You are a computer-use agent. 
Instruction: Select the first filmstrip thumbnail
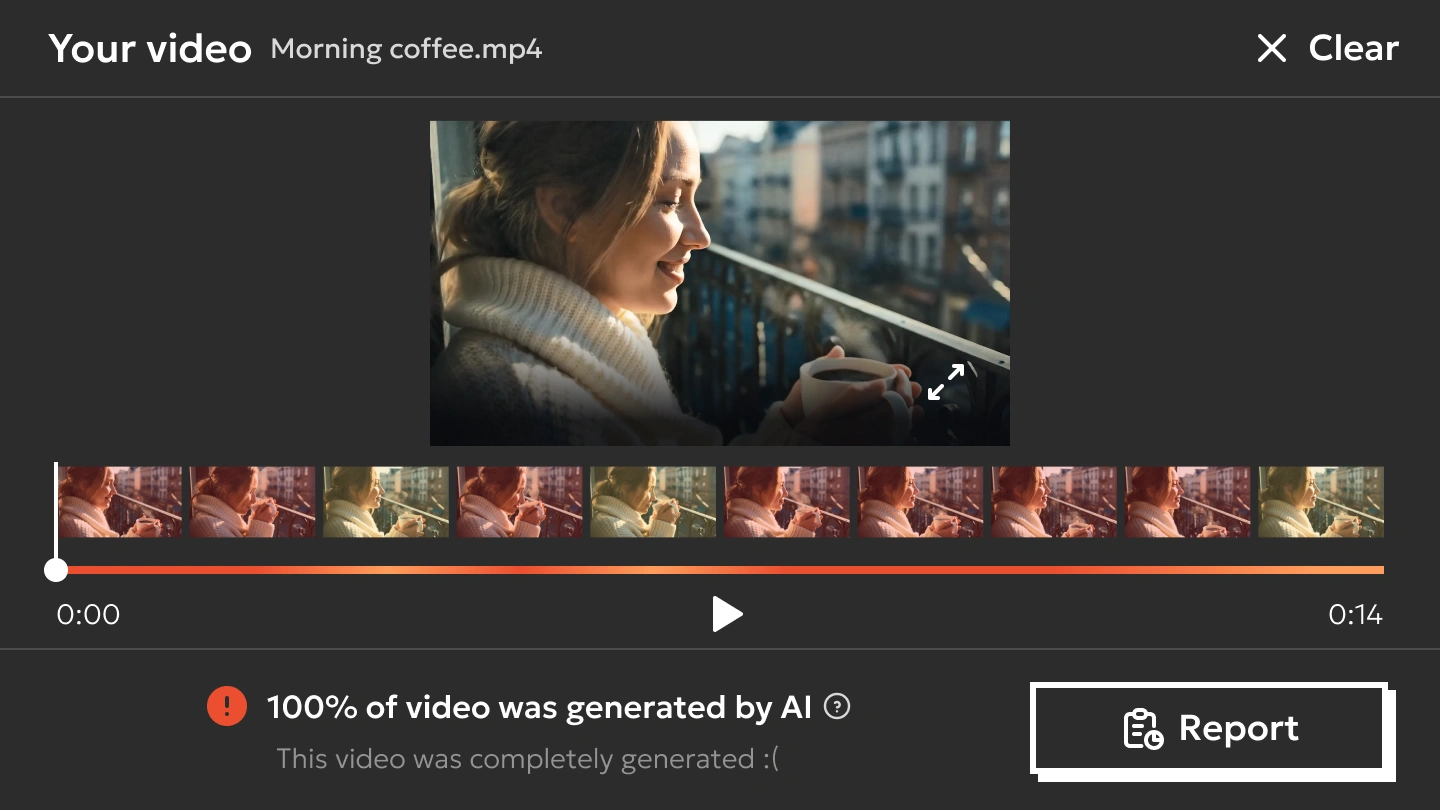120,502
